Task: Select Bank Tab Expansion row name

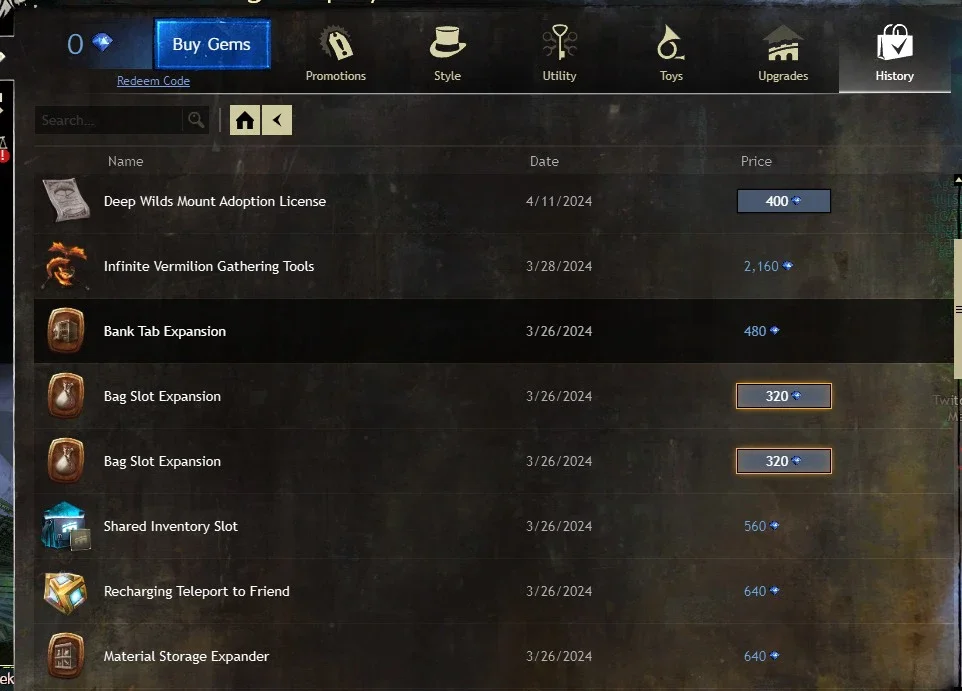Action: point(164,331)
